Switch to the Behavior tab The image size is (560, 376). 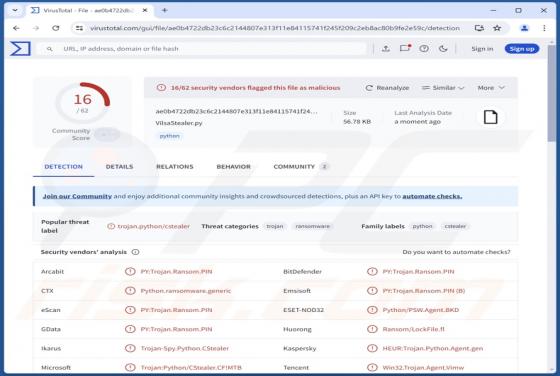pos(234,167)
